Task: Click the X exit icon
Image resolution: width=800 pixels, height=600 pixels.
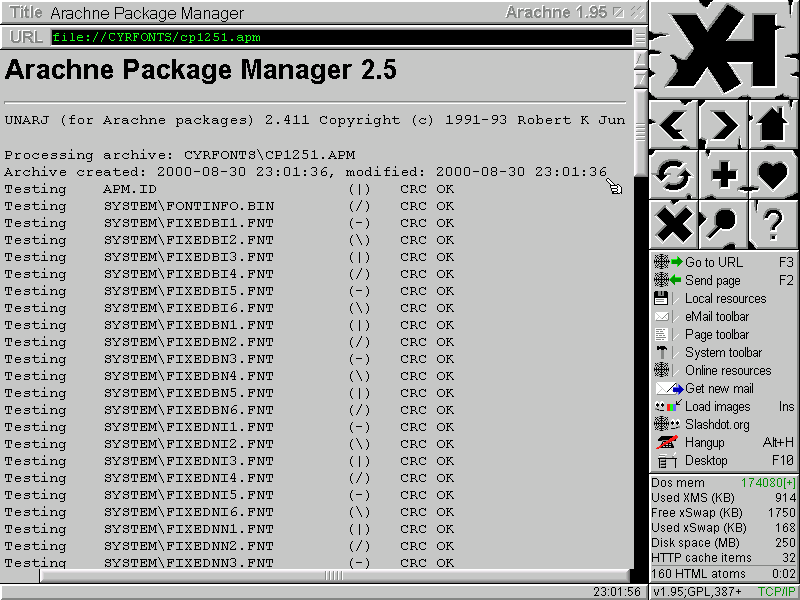Action: (x=673, y=224)
